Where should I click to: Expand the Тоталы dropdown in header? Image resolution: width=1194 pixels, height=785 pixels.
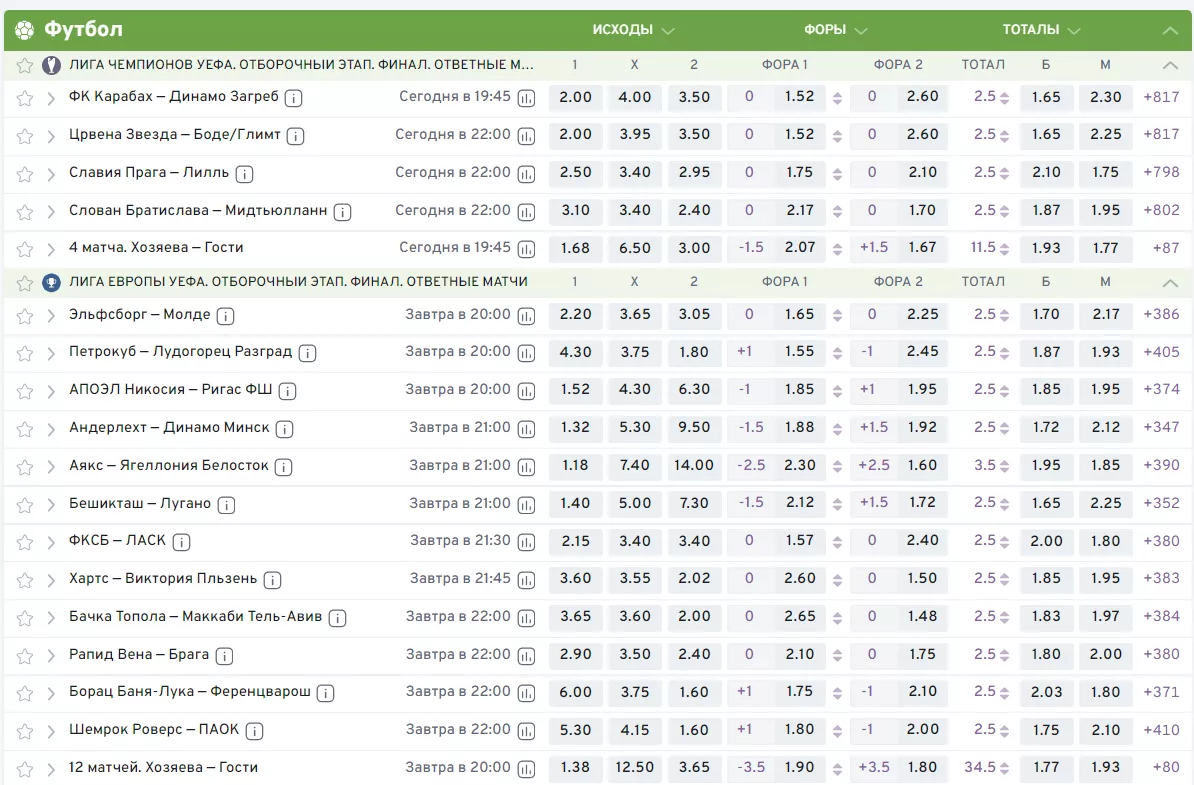(x=1042, y=30)
